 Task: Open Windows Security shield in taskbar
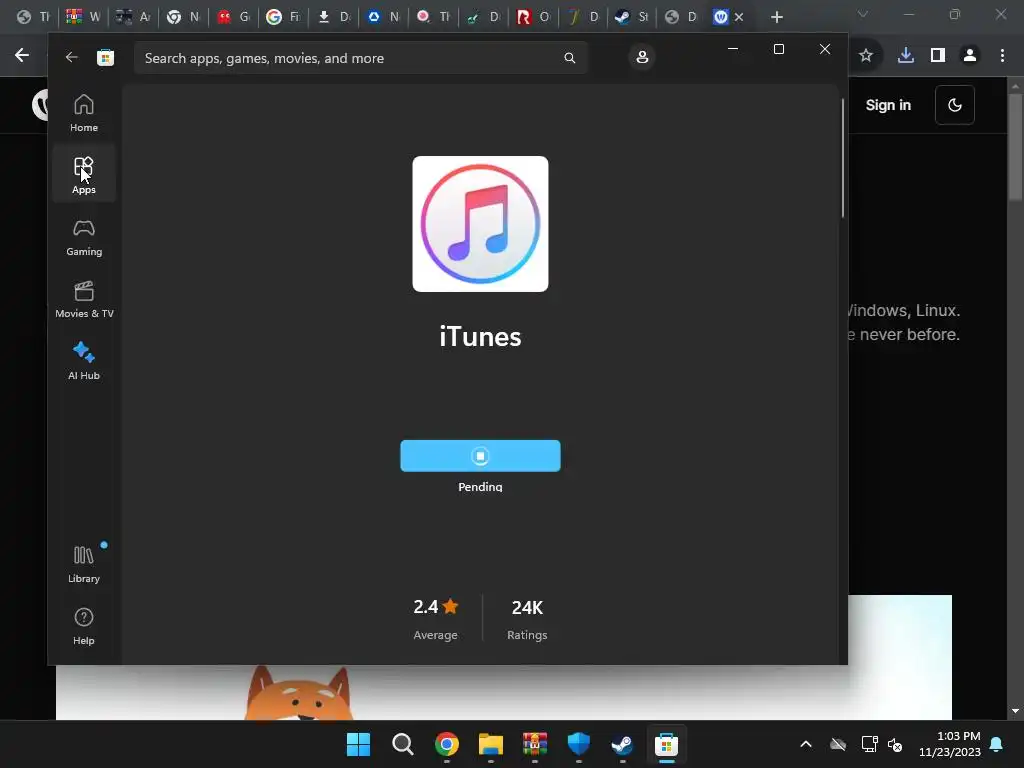579,744
